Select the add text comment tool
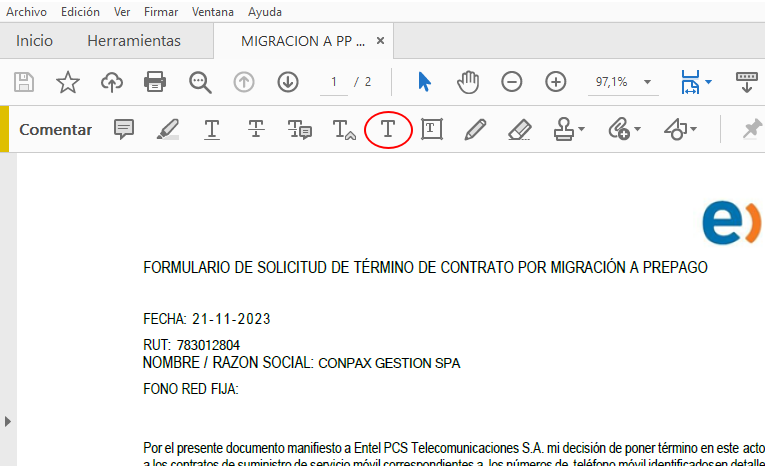Screen dimensions: 765x466 tap(388, 129)
